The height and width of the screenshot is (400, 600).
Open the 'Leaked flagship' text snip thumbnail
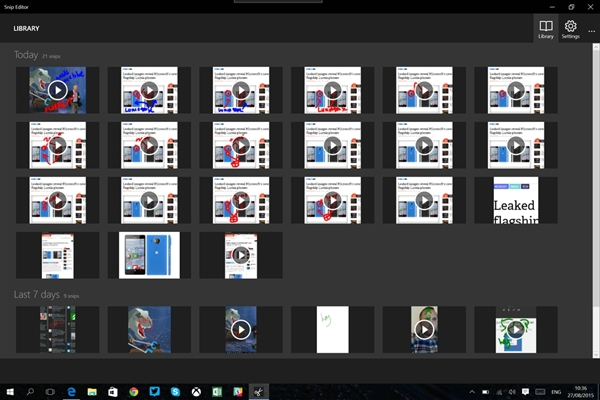coord(516,200)
